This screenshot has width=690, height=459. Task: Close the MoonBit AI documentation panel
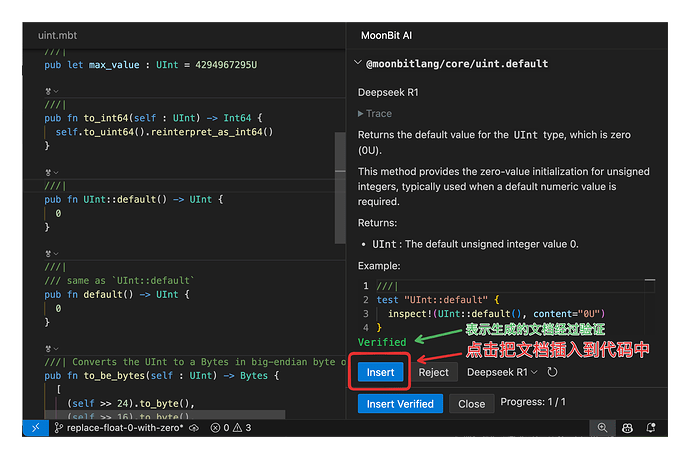(471, 404)
